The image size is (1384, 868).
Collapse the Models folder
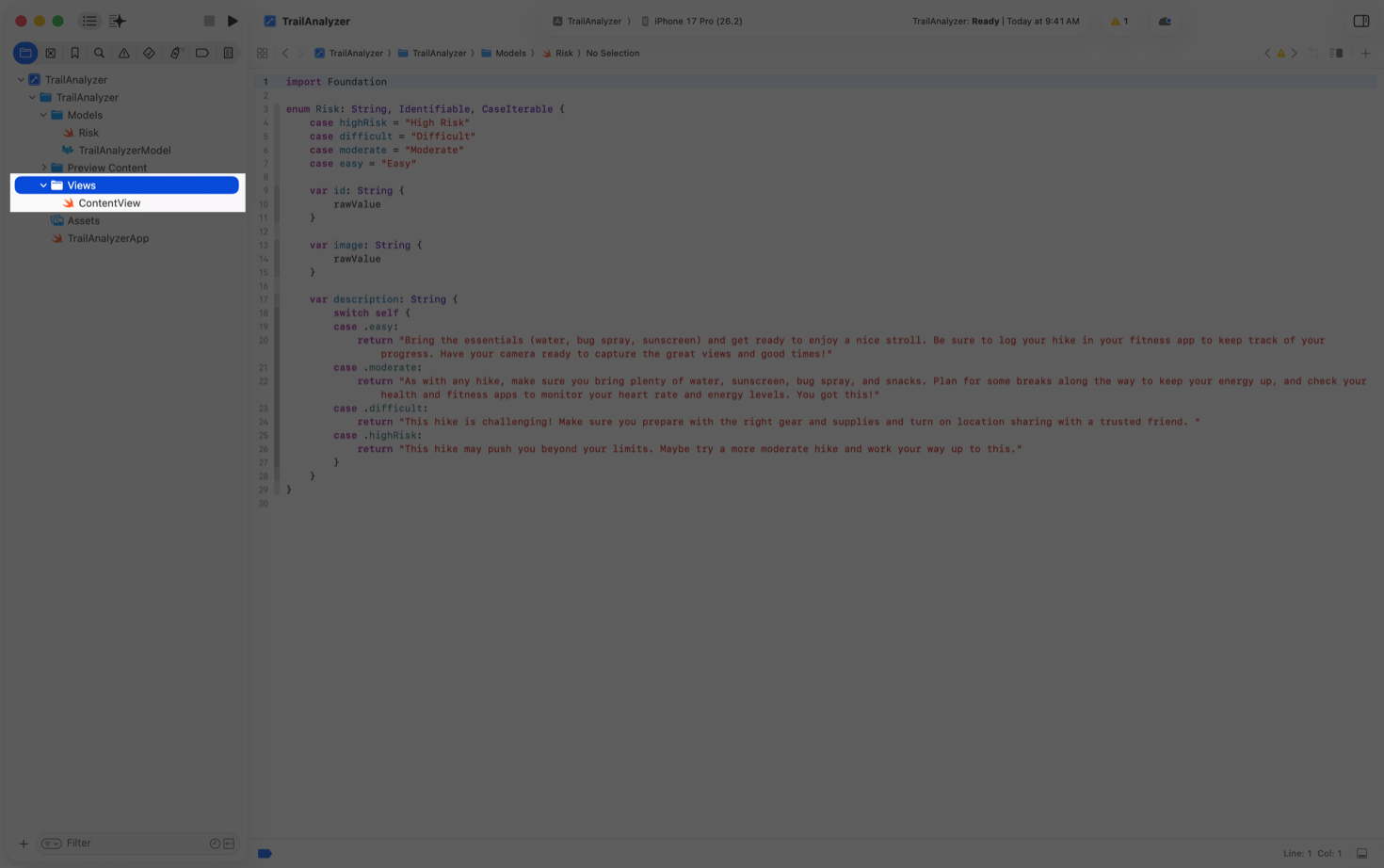coord(43,115)
